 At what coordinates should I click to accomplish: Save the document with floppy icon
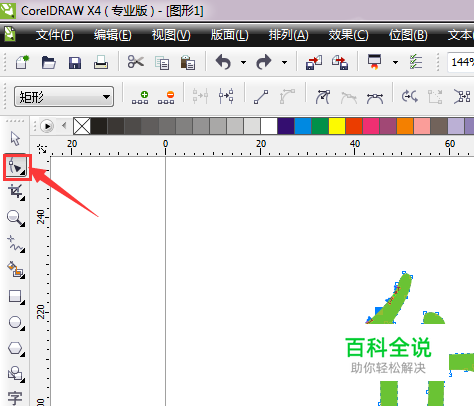75,62
